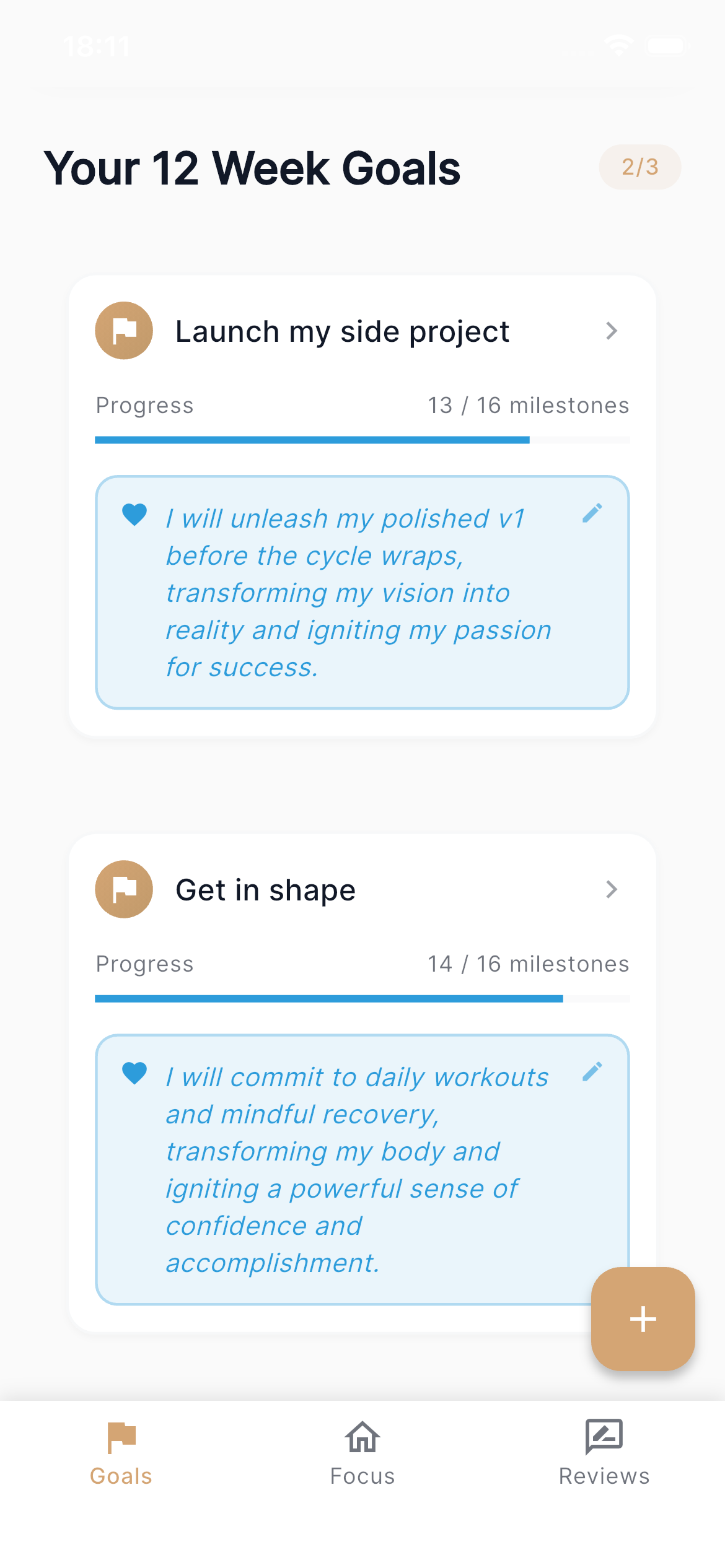Viewport: 725px width, 1568px height.
Task: Select the flag icon on Launch my side project
Action: (x=123, y=330)
